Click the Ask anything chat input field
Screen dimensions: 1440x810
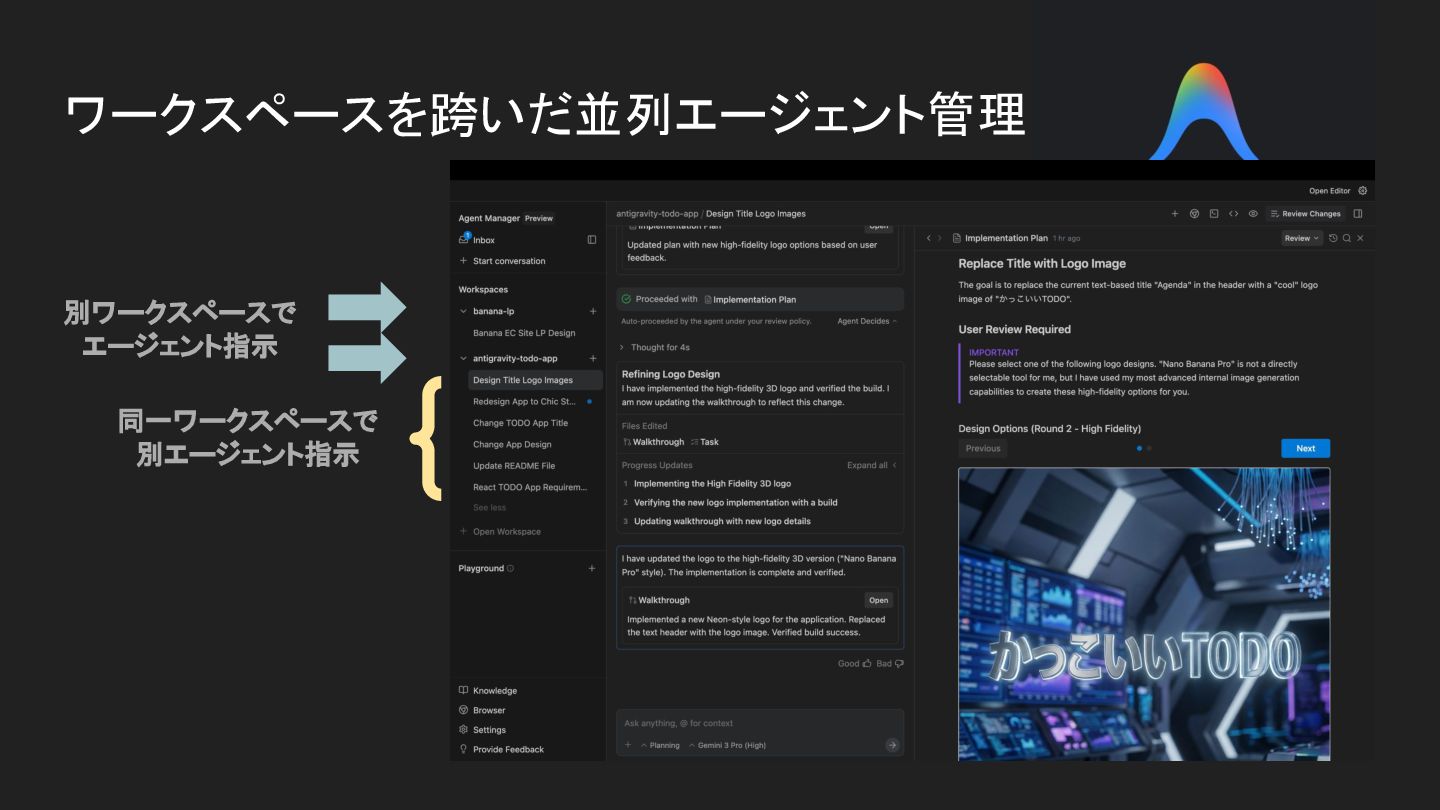(x=760, y=723)
